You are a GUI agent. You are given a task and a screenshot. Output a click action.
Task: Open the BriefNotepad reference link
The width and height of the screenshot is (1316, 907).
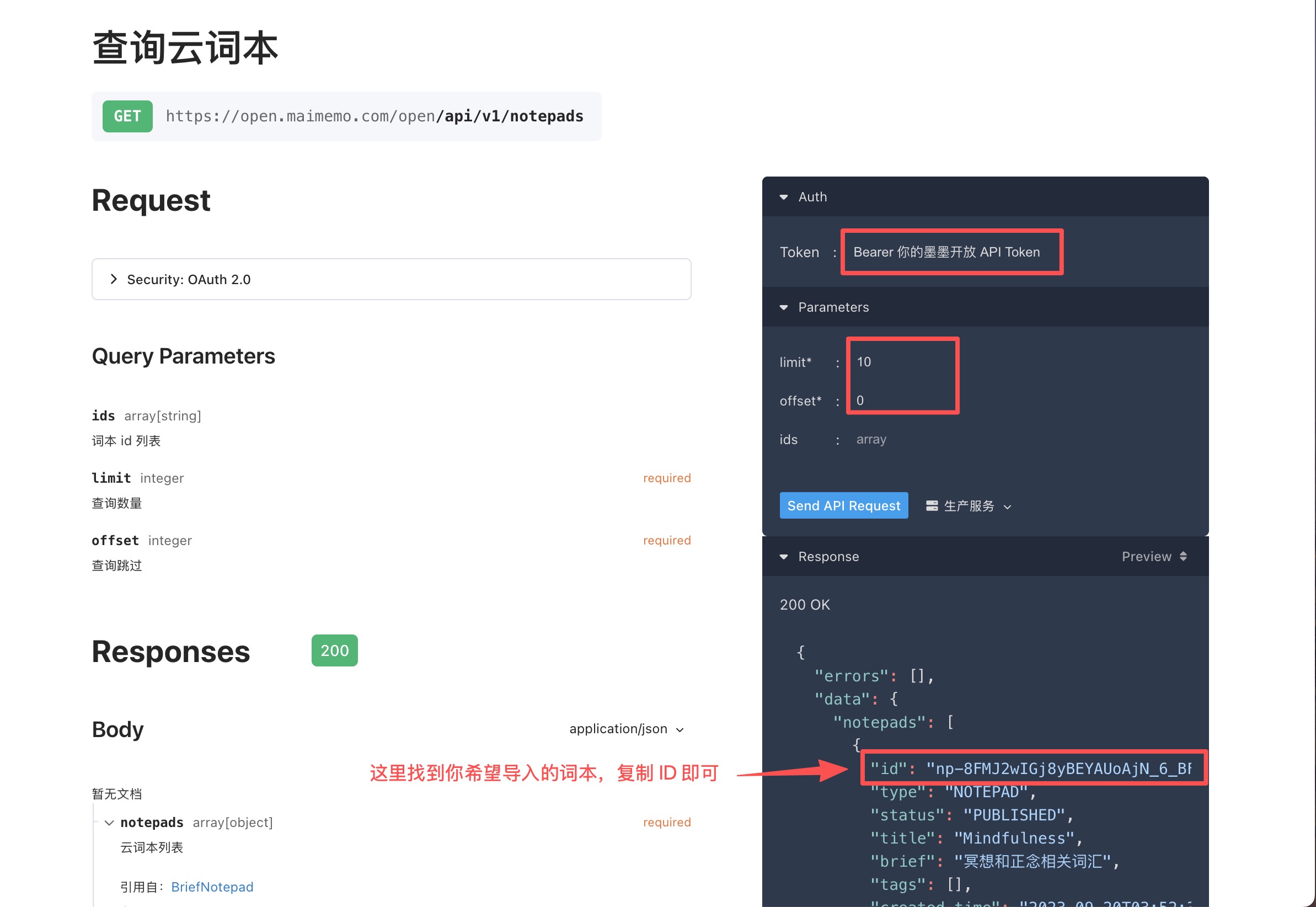(x=212, y=887)
